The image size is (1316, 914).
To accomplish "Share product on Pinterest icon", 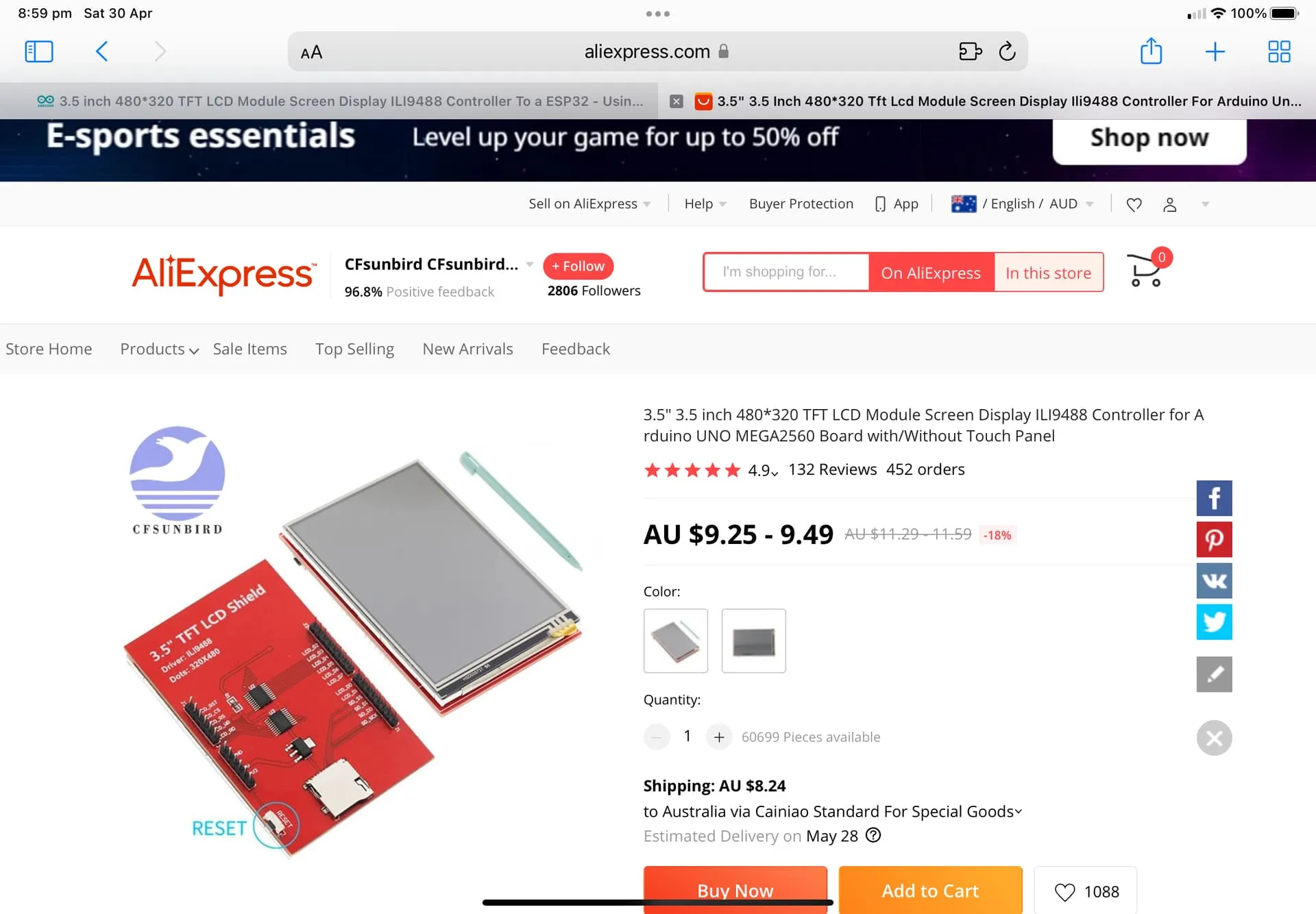I will (x=1214, y=539).
